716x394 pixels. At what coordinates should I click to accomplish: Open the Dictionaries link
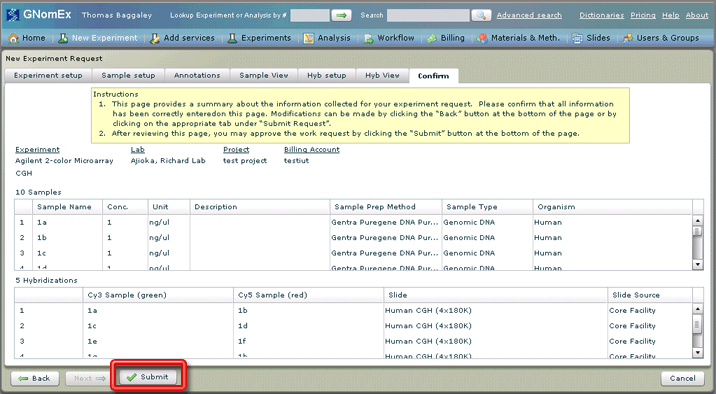[601, 16]
